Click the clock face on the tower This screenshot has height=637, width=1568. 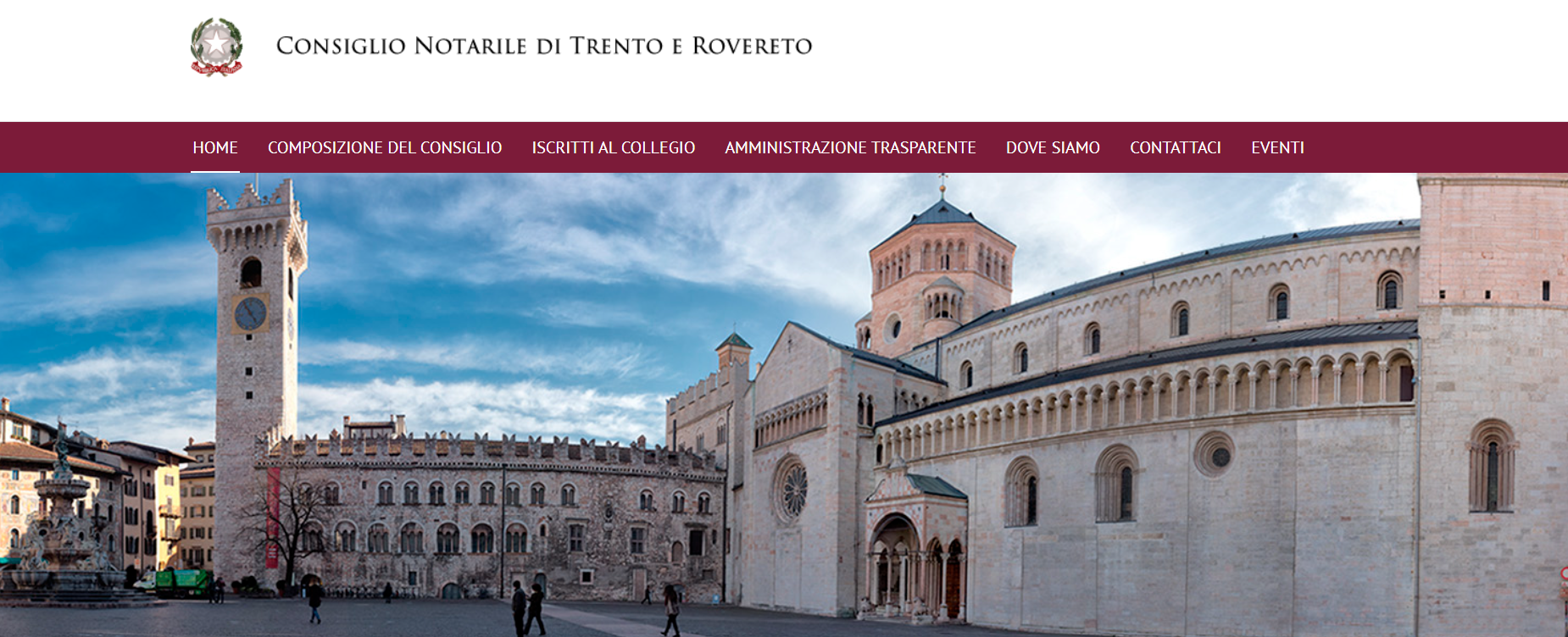[250, 314]
